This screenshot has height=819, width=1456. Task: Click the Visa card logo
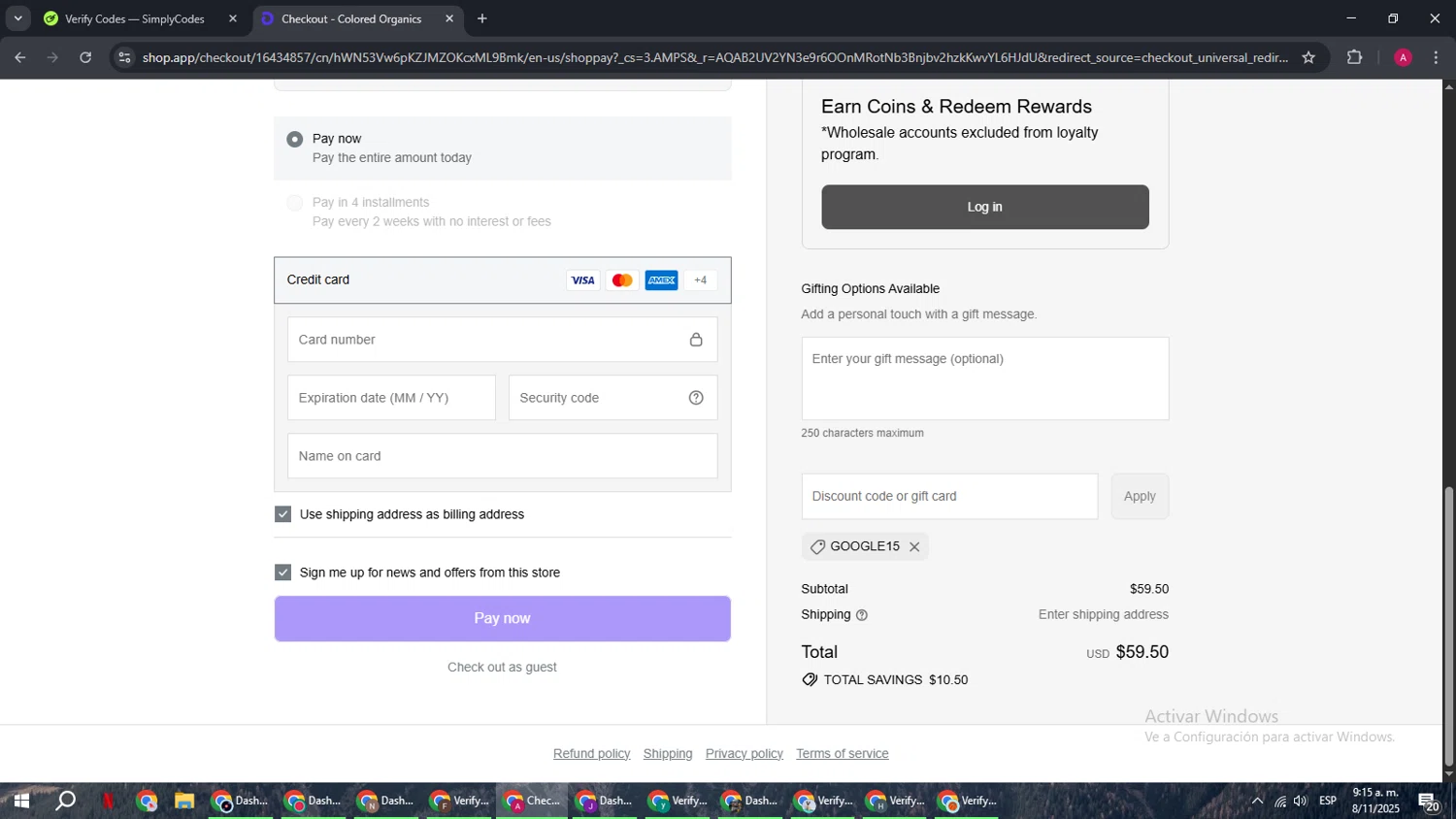582,280
